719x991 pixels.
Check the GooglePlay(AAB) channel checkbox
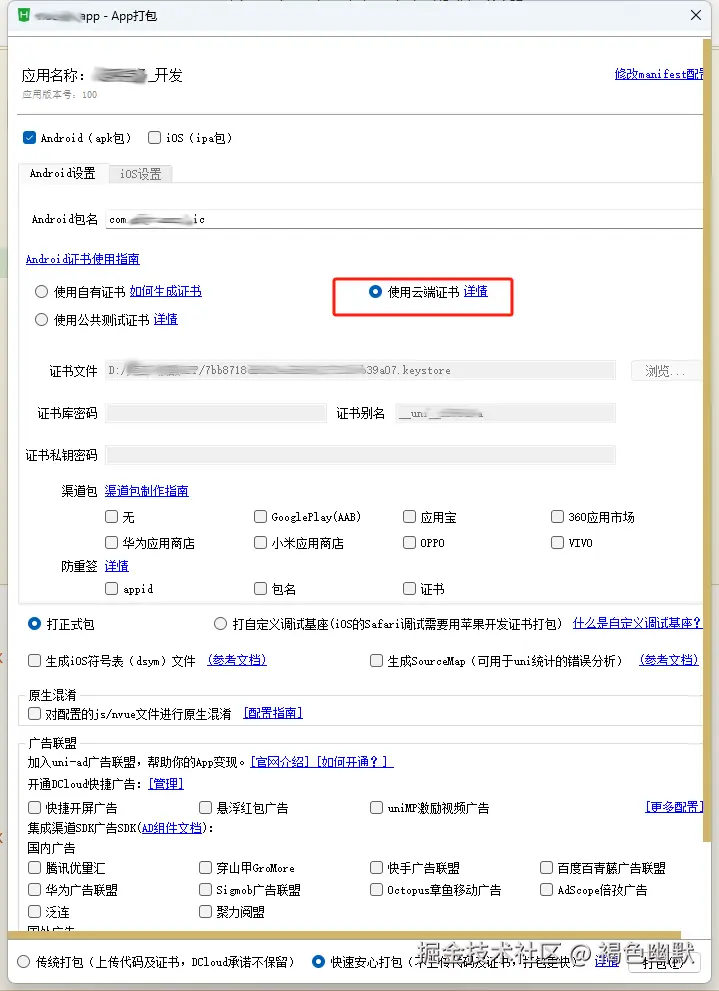point(260,517)
